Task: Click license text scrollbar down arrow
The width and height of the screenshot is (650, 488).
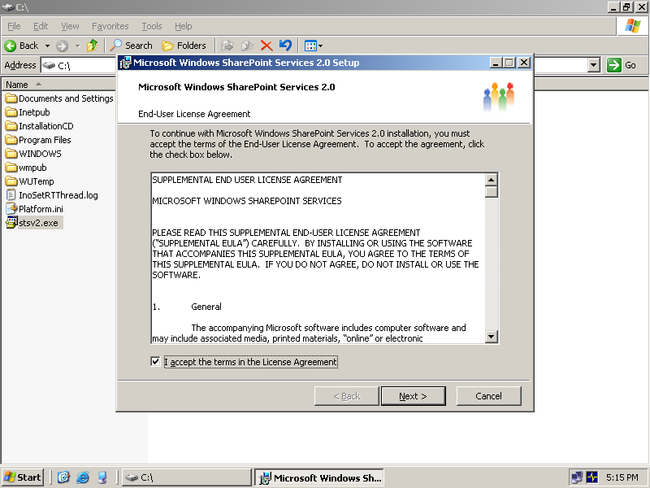Action: point(491,336)
